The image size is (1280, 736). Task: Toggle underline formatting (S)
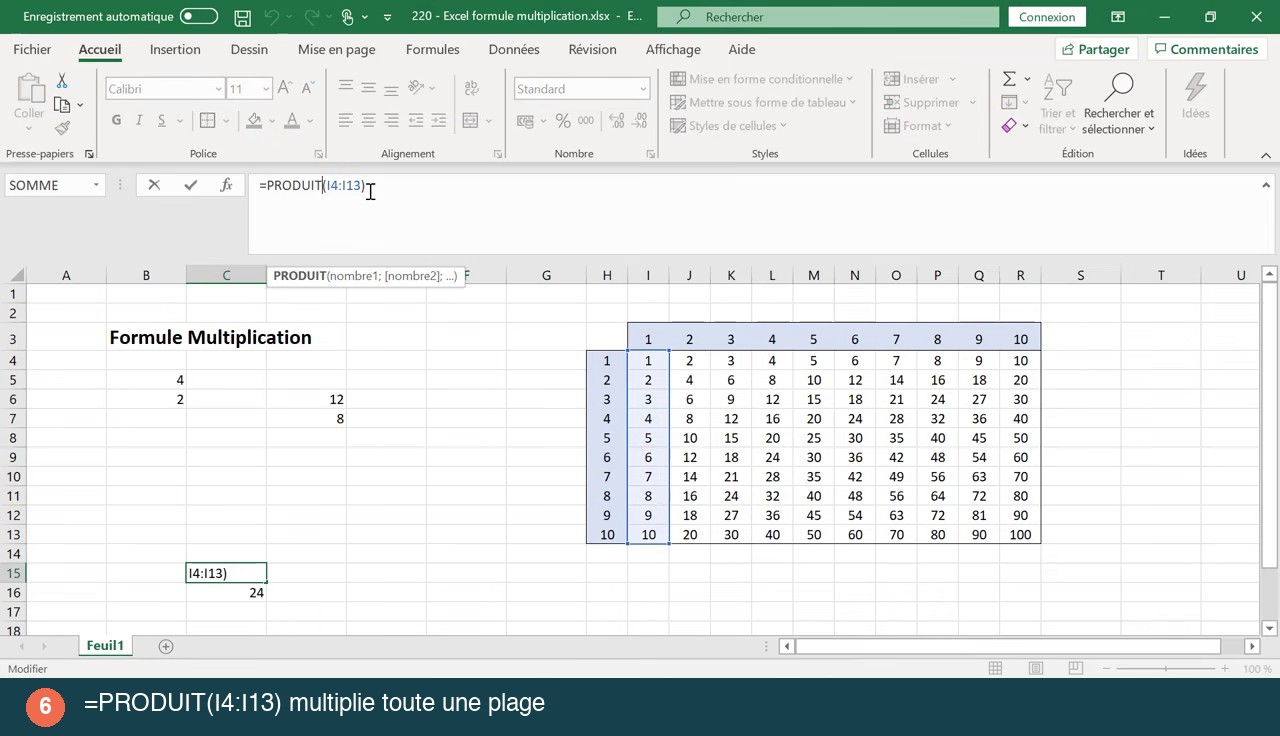point(160,121)
